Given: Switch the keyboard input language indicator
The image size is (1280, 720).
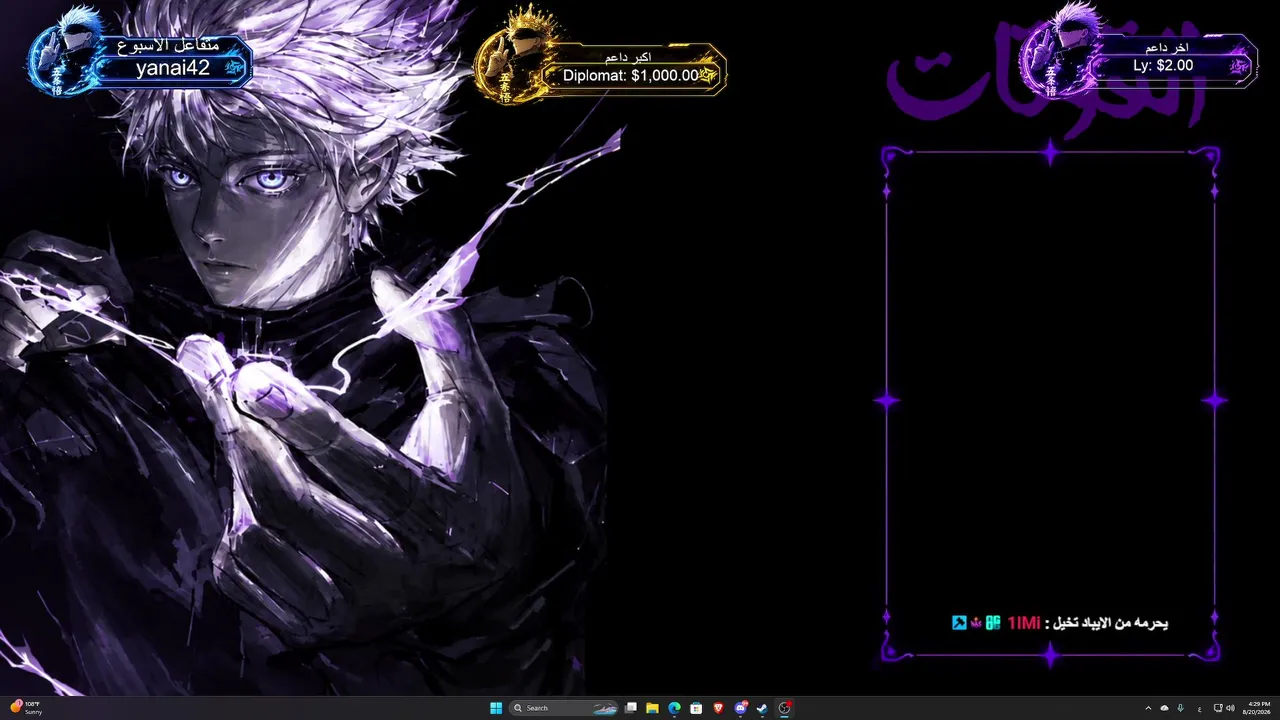Looking at the screenshot, I should 1200,708.
